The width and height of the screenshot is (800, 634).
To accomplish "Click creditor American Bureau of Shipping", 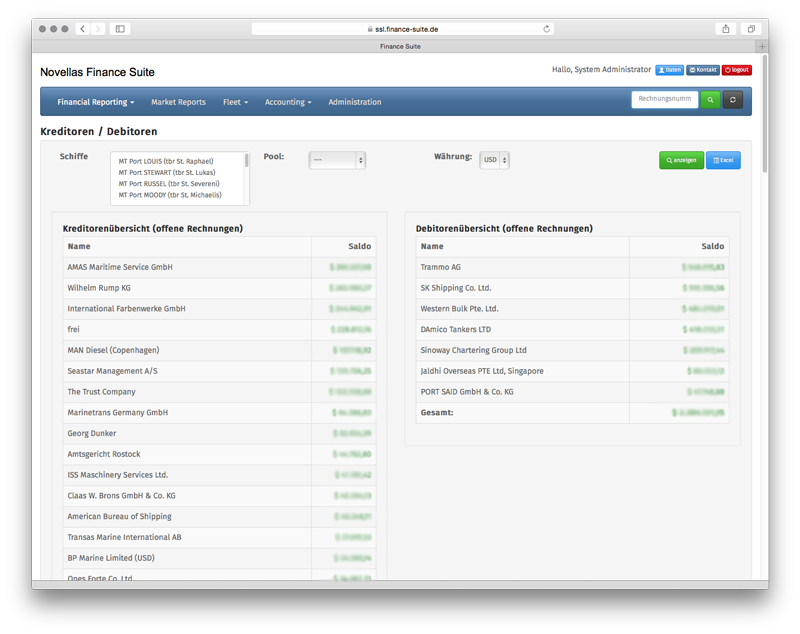I will (x=119, y=517).
